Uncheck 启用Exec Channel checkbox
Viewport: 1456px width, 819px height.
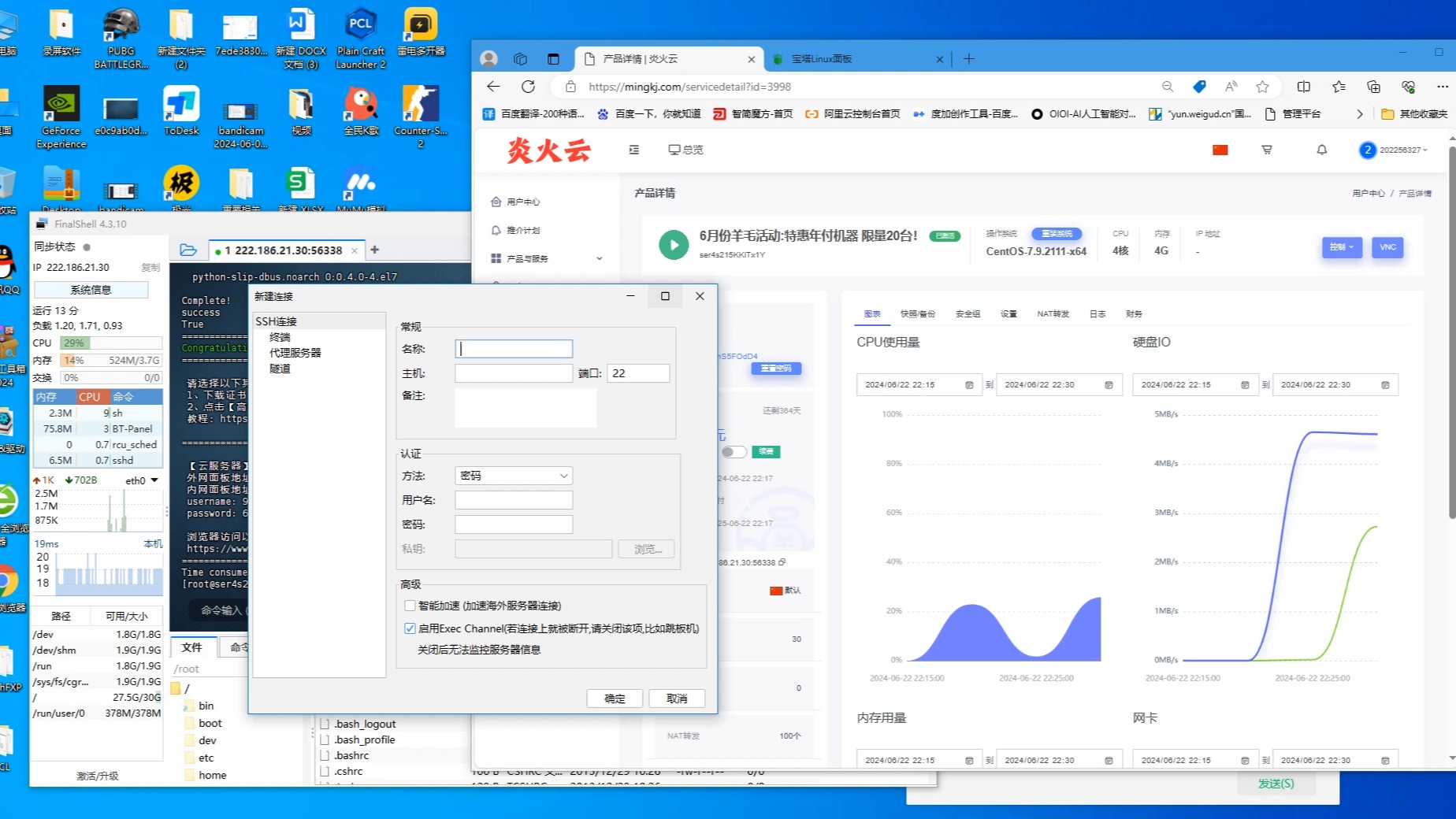click(410, 628)
